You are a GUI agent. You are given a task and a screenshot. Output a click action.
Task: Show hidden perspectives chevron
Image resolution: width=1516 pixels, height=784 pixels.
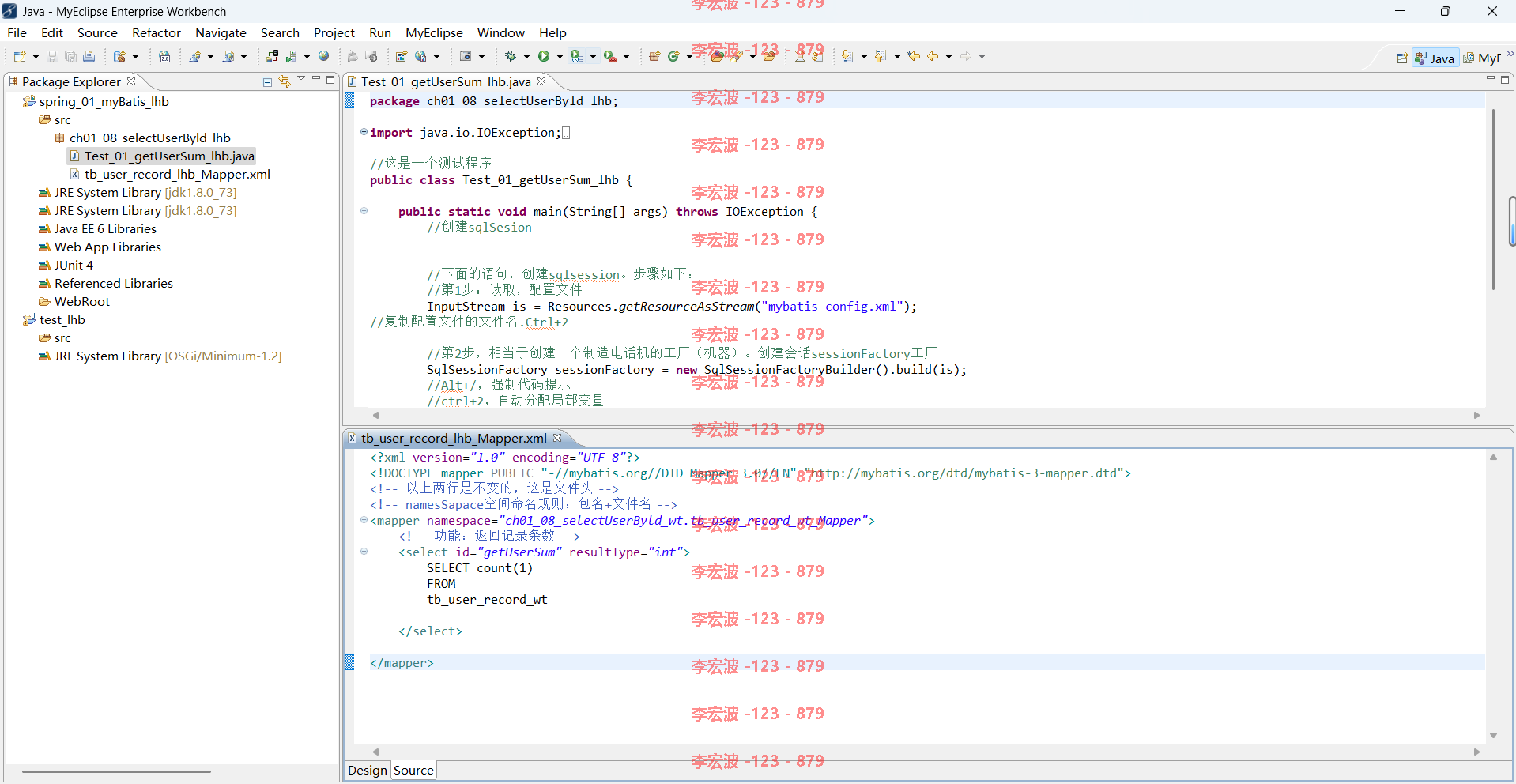click(1510, 54)
